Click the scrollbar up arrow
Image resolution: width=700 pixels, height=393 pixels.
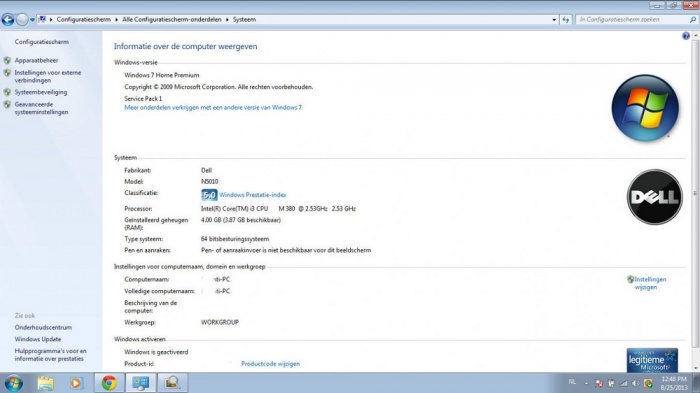coord(695,36)
